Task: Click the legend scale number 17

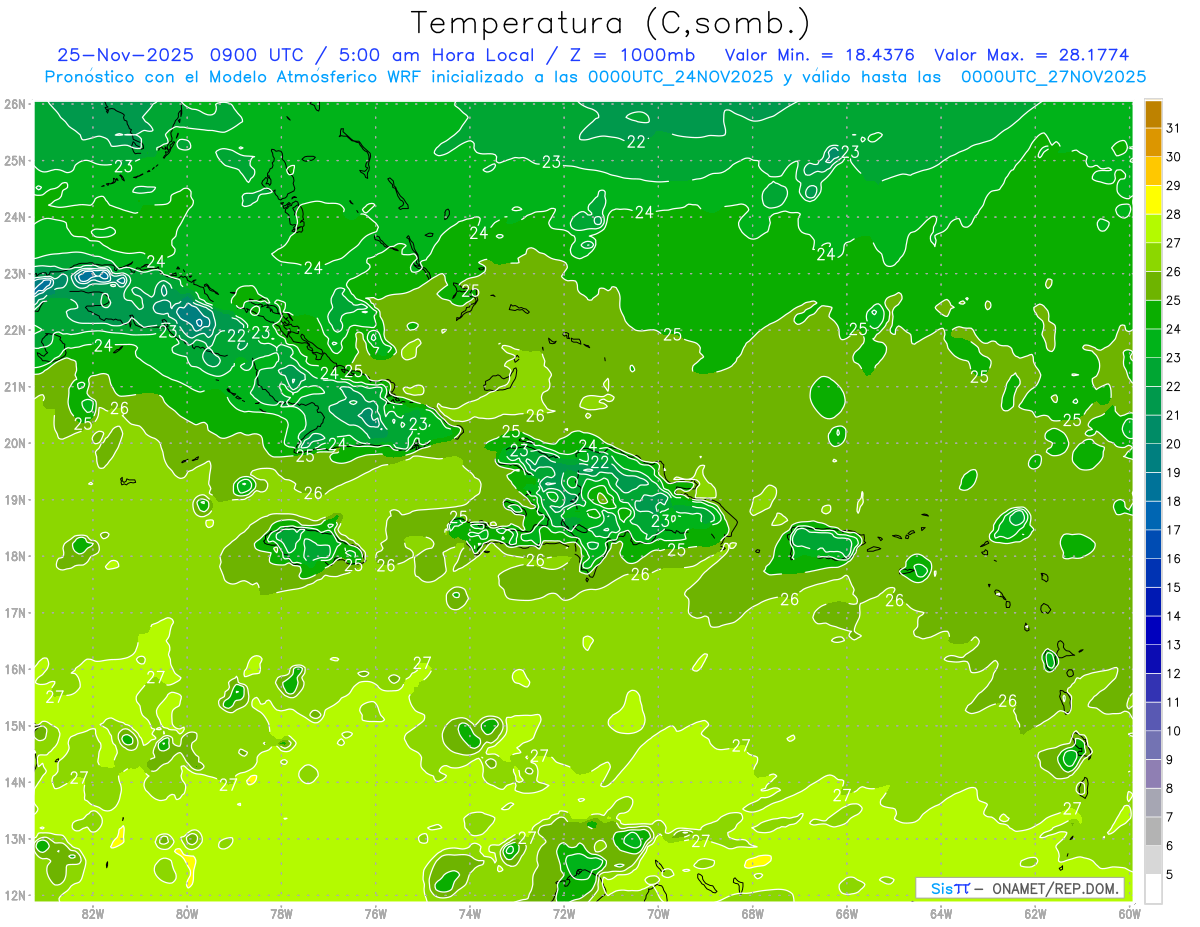Action: (x=1174, y=530)
